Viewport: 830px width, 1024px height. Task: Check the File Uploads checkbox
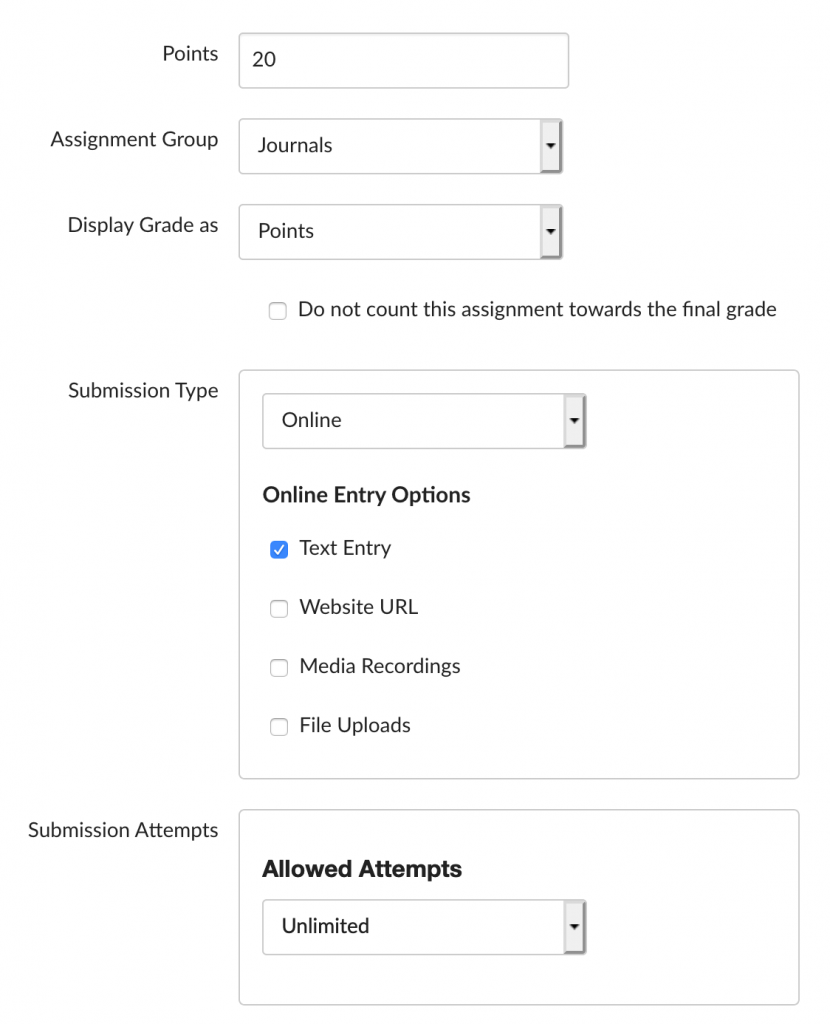pyautogui.click(x=279, y=726)
